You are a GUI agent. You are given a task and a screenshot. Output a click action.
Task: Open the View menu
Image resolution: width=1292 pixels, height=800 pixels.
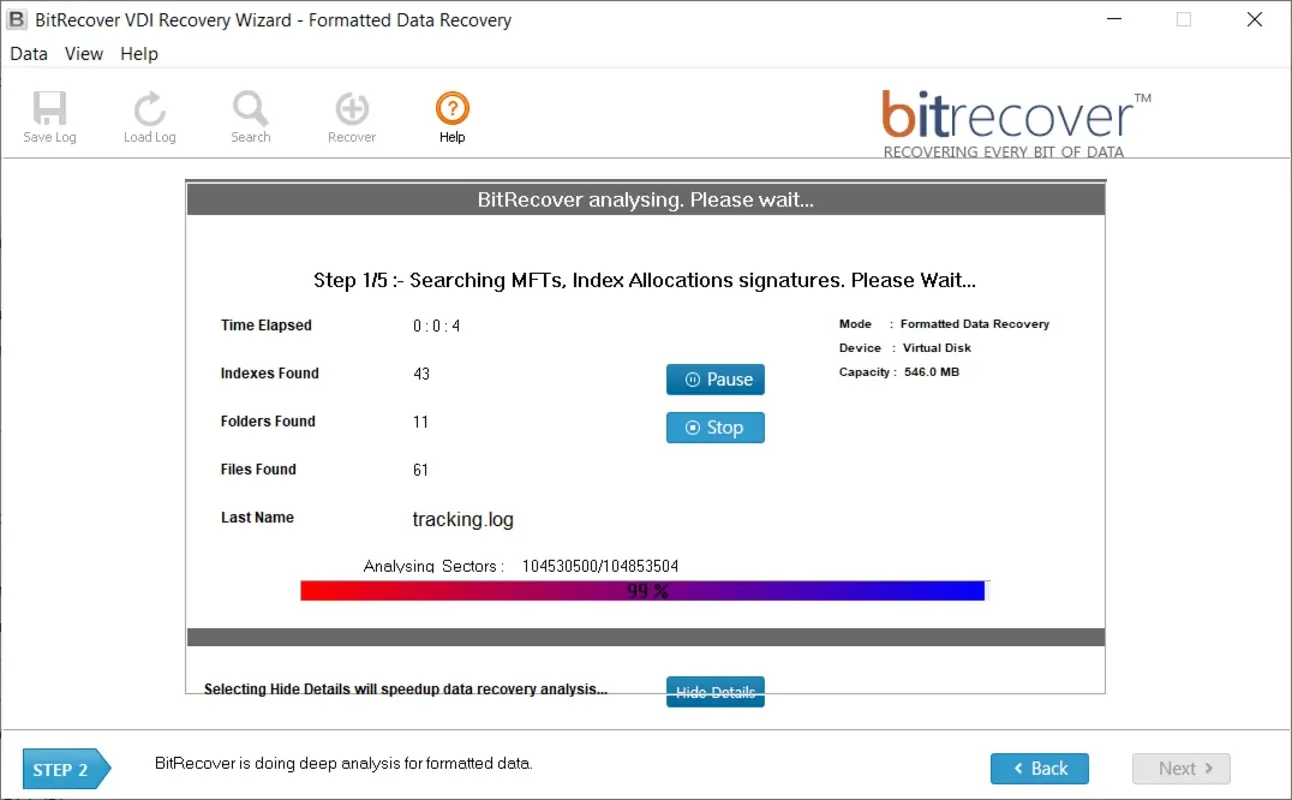coord(83,54)
